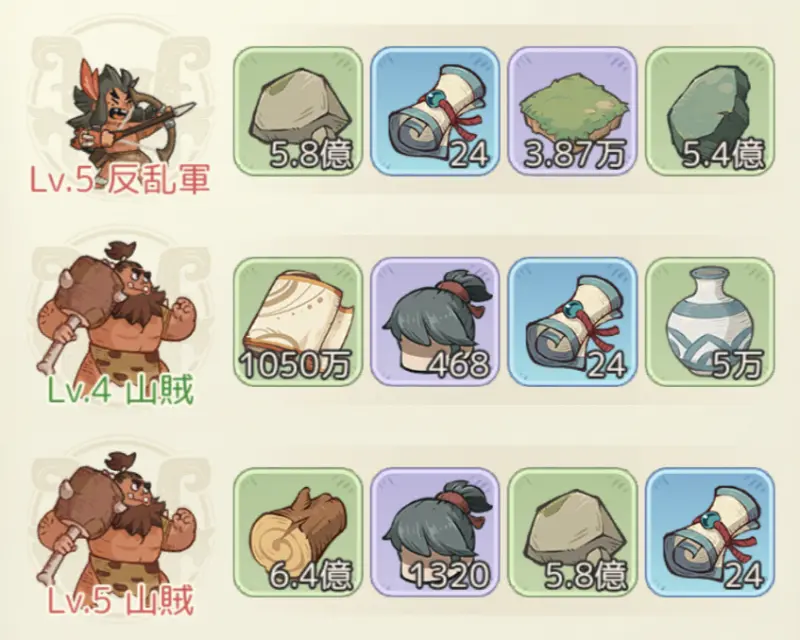Tap the scroll reward with 24 in 反乱軍 row
Viewport: 800px width, 640px height.
pyautogui.click(x=435, y=111)
